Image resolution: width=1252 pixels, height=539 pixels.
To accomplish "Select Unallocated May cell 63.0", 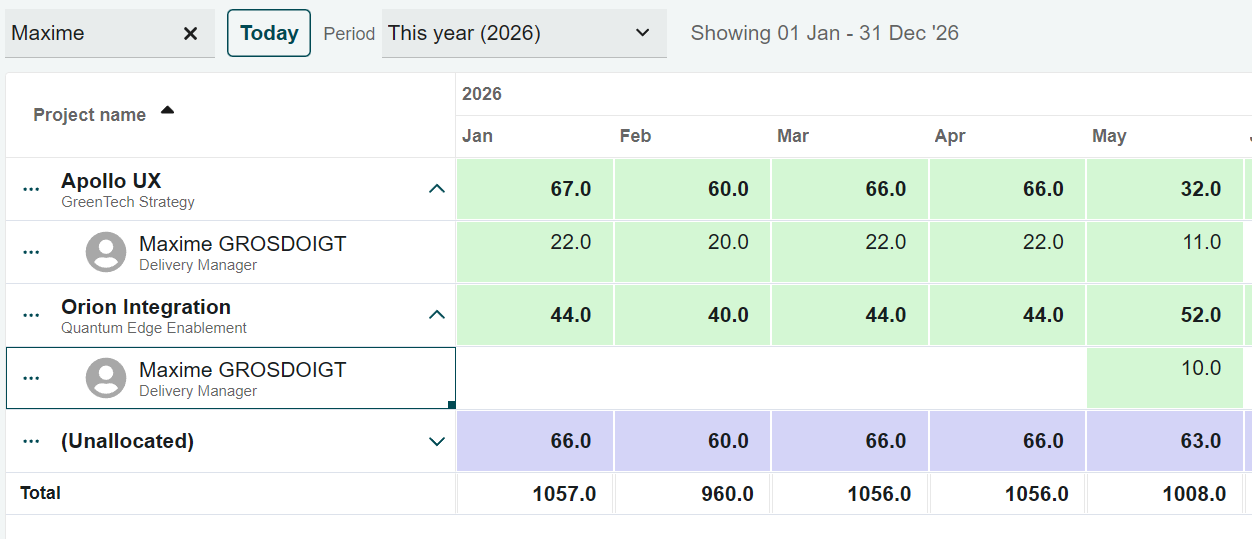I will 1165,441.
